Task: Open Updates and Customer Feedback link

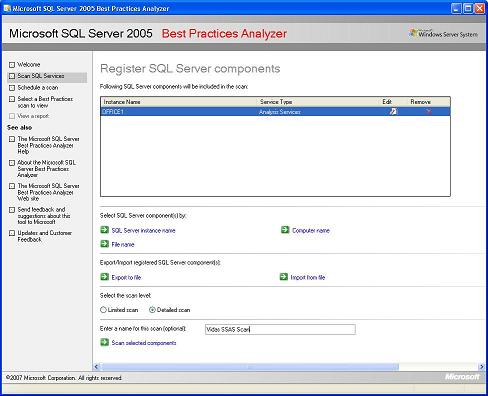Action: point(45,236)
